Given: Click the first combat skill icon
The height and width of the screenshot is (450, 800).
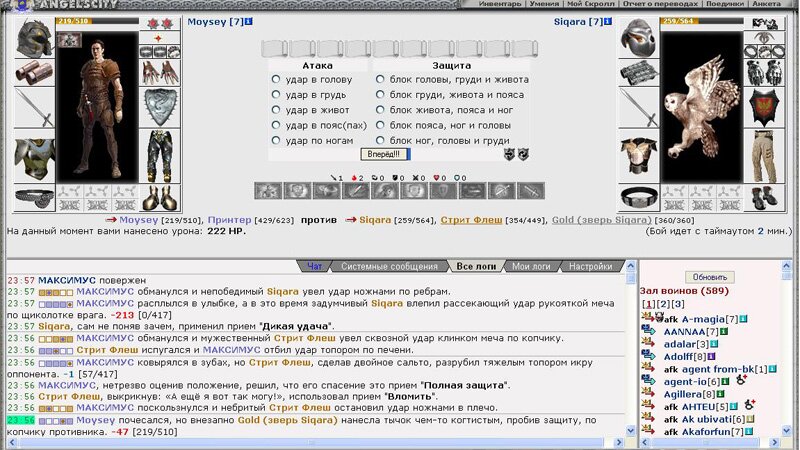Looking at the screenshot, I should pos(267,190).
